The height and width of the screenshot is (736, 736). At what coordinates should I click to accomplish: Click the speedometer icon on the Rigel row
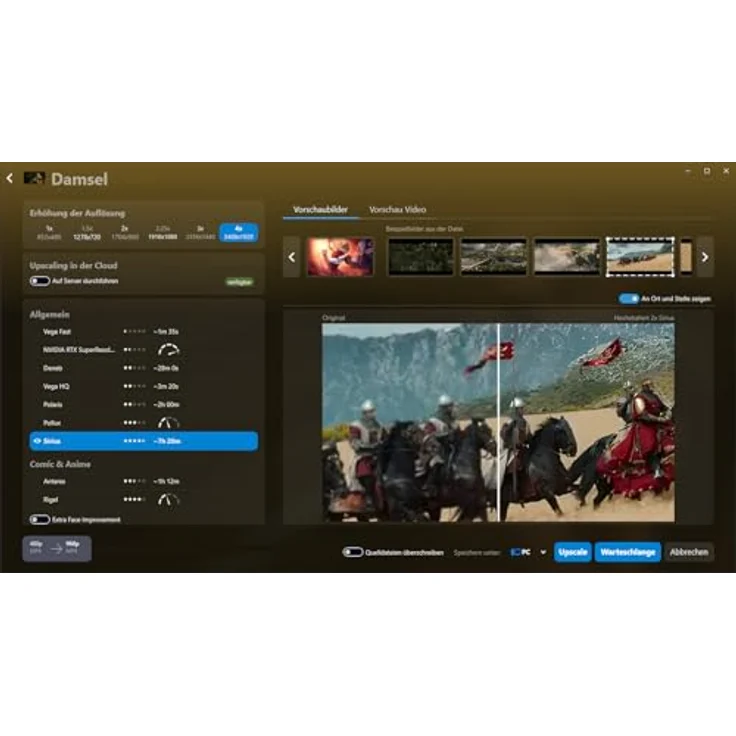(168, 499)
